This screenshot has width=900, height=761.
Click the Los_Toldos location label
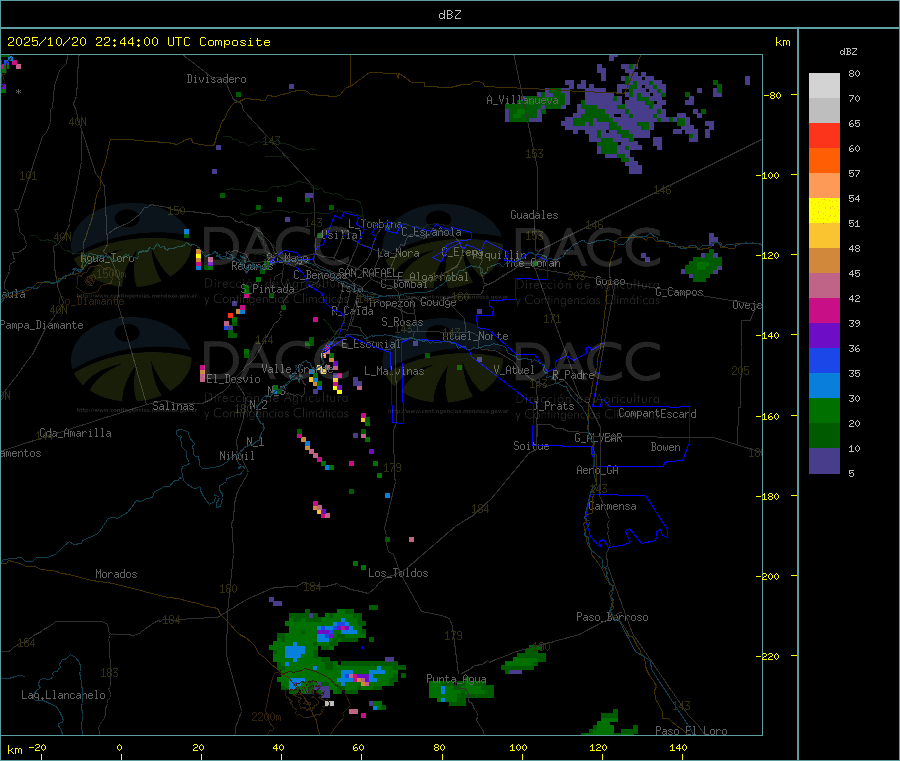pos(398,573)
